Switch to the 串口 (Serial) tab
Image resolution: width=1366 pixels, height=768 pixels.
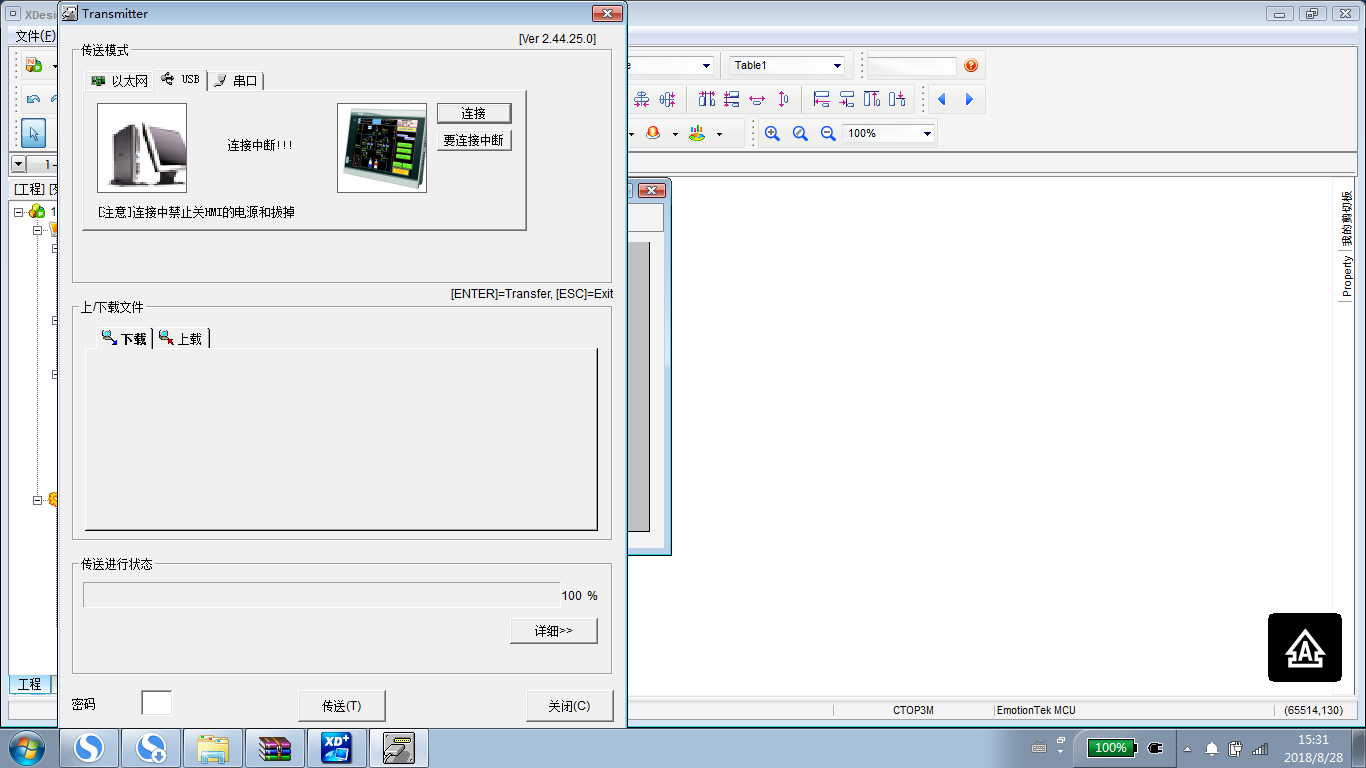tap(236, 81)
